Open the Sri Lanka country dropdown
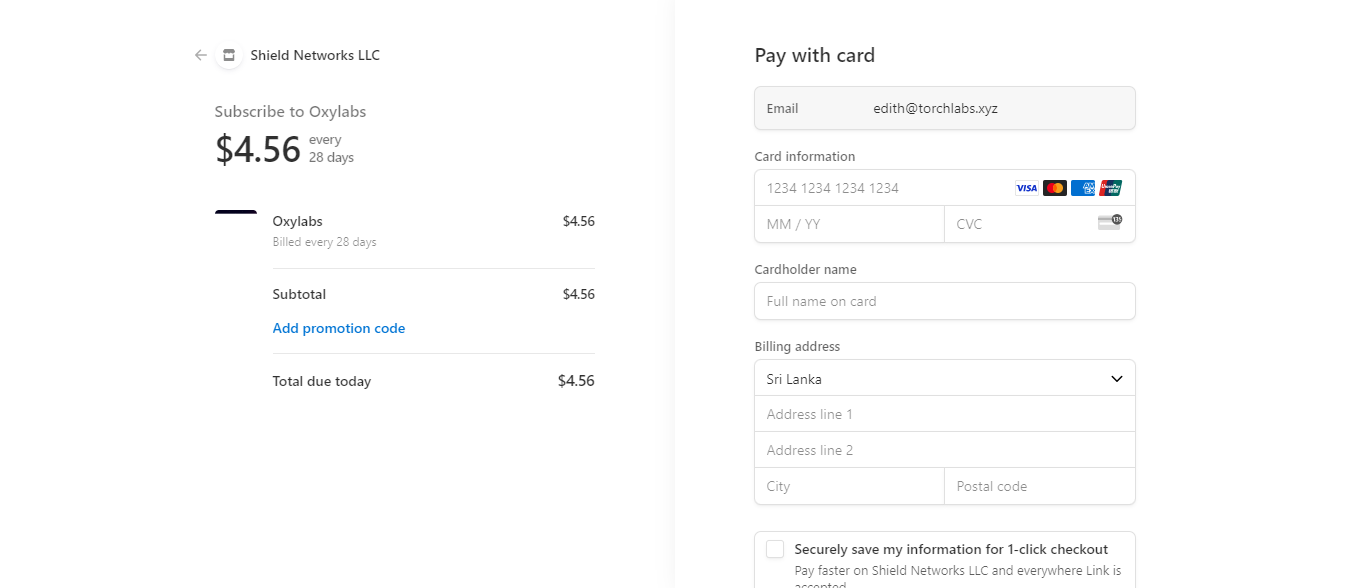The width and height of the screenshot is (1349, 588). click(930, 379)
